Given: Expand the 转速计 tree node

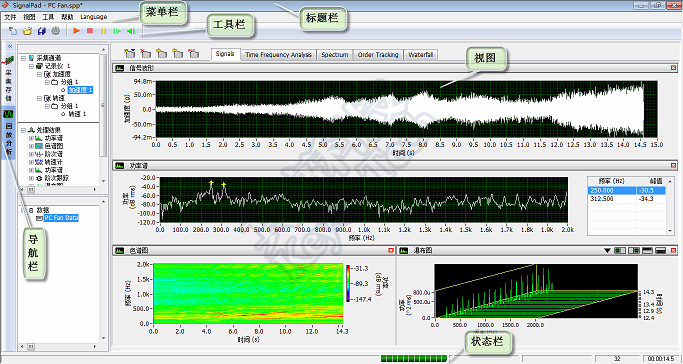Looking at the screenshot, I should pyautogui.click(x=31, y=162).
